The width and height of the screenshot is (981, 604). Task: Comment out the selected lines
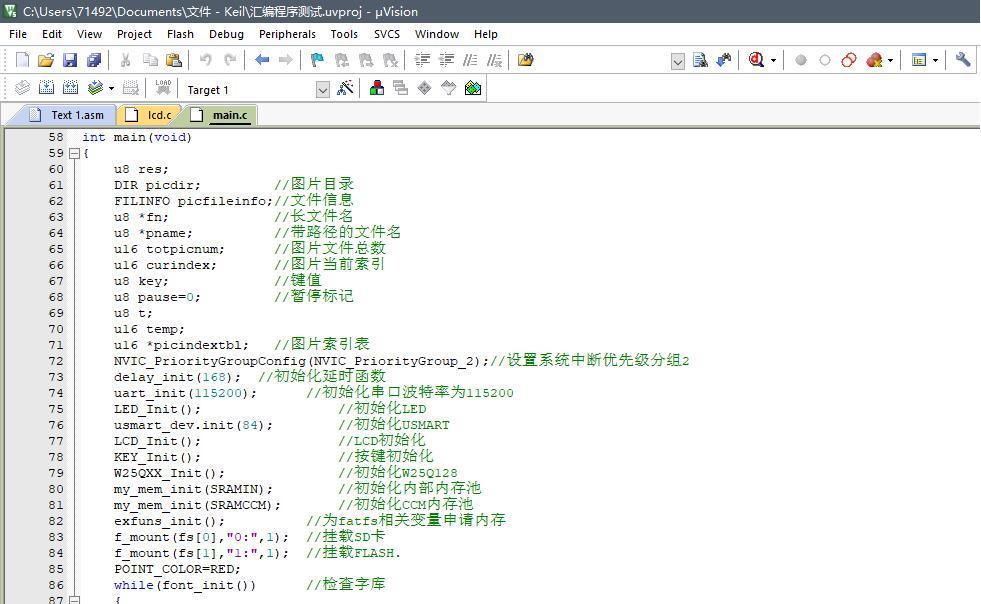click(x=470, y=60)
